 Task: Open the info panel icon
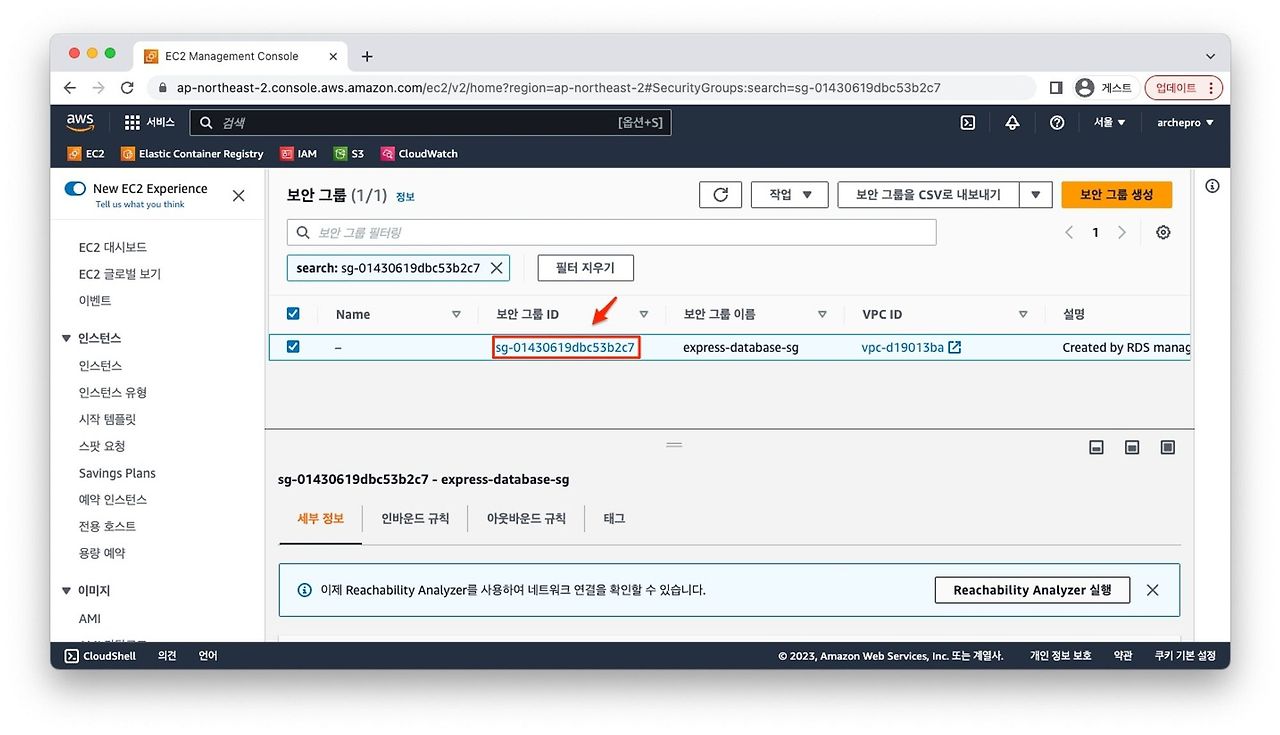click(x=1212, y=186)
